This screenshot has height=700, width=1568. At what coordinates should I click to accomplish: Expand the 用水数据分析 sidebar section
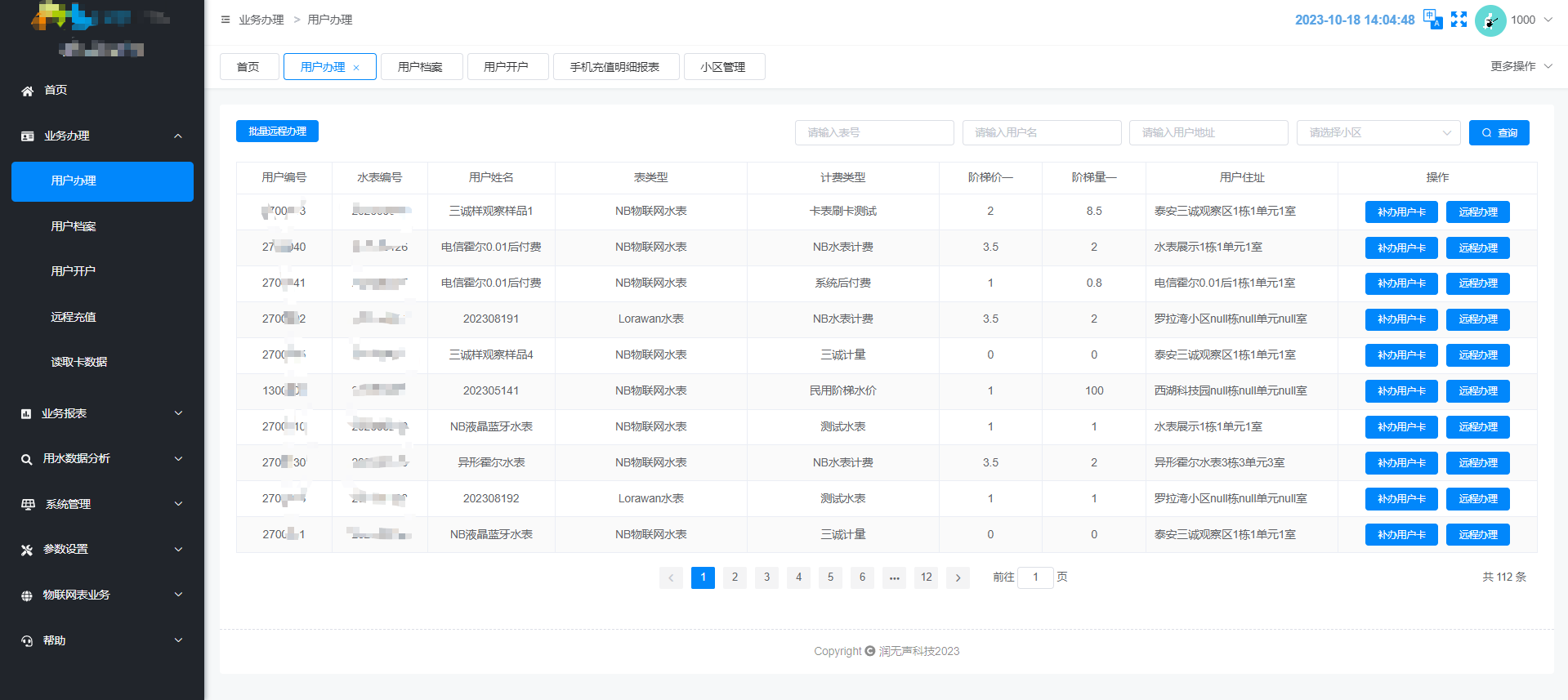178,458
